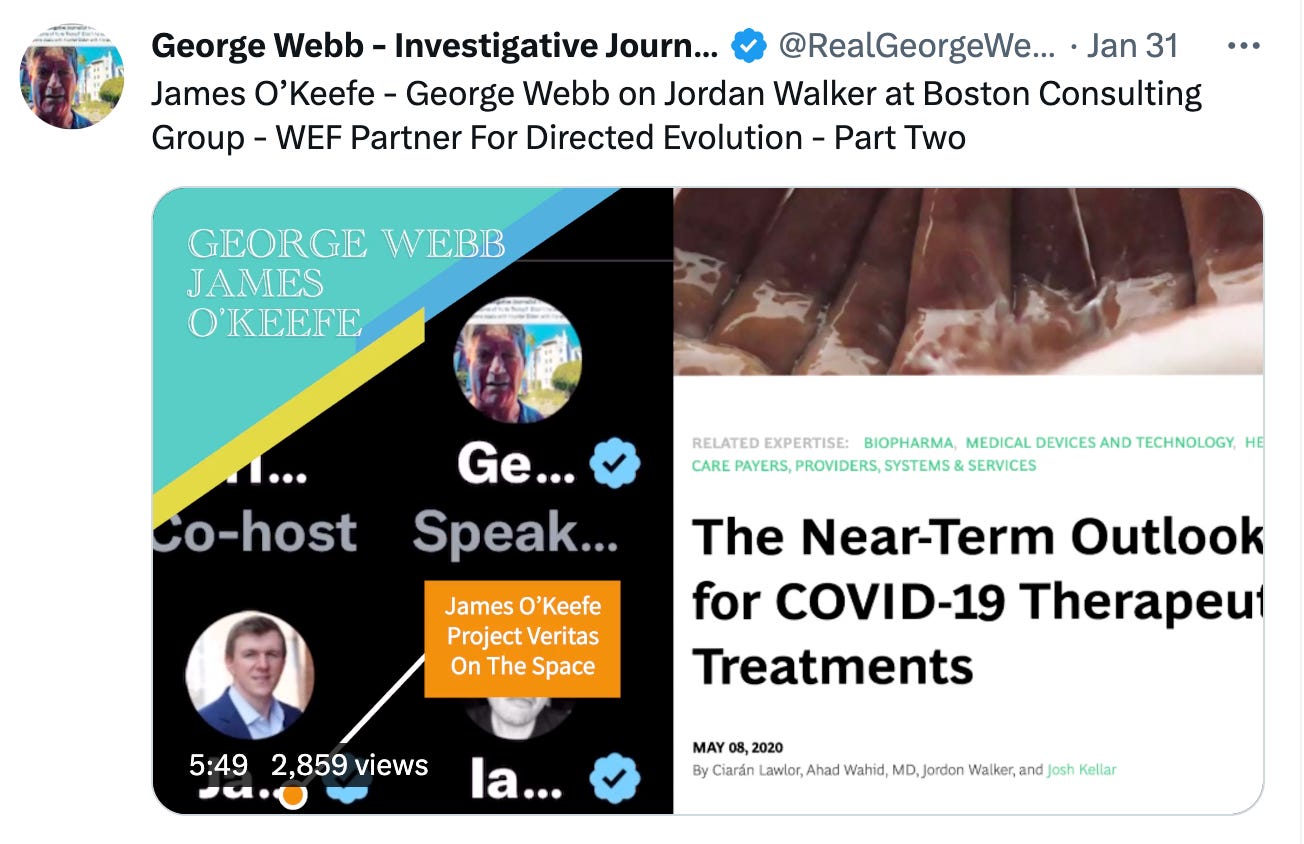This screenshot has width=1304, height=844.
Task: Click the verified badge next to Ge...
Action: tap(614, 464)
